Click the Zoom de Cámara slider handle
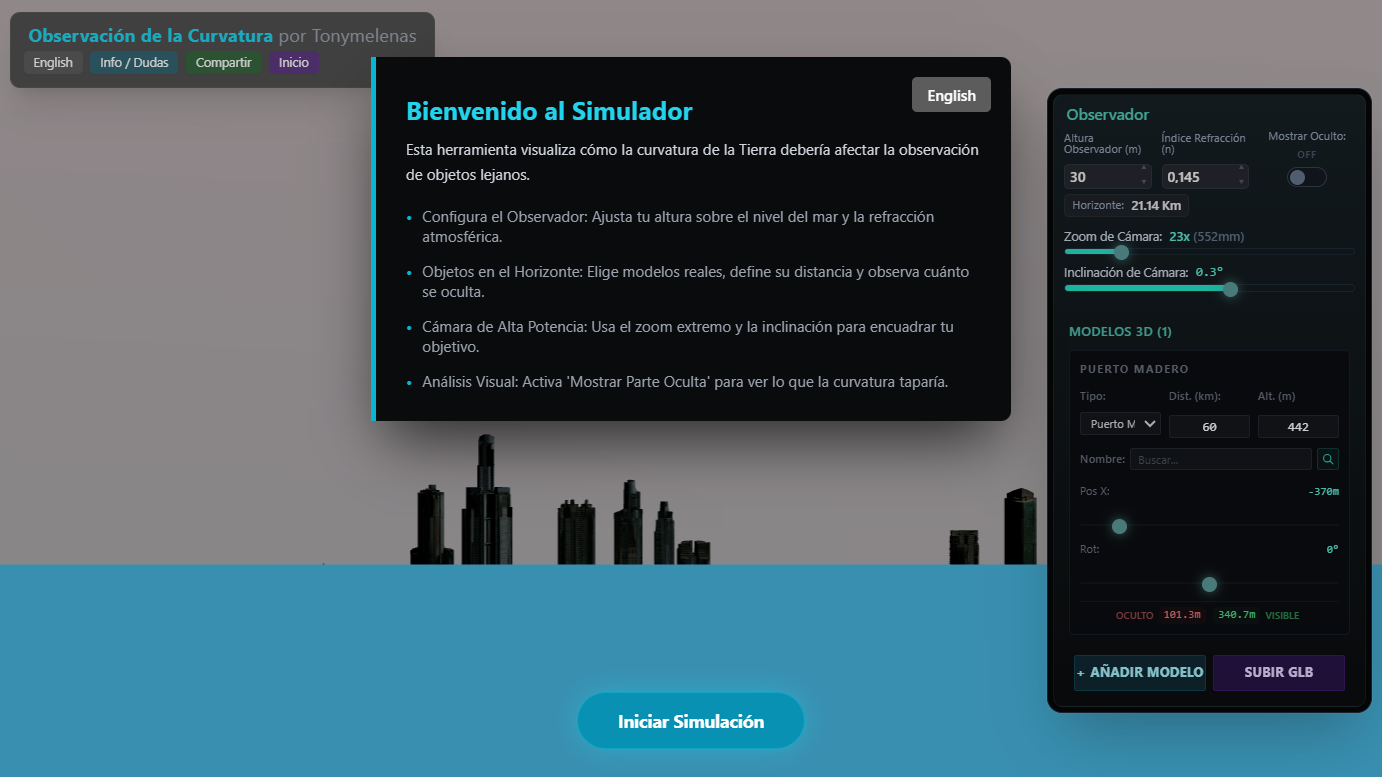This screenshot has height=777, width=1382. tap(1121, 252)
